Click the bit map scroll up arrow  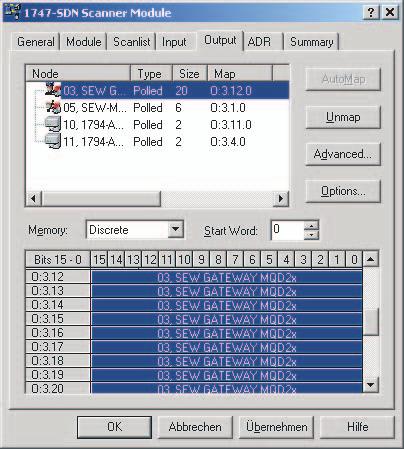(x=370, y=259)
